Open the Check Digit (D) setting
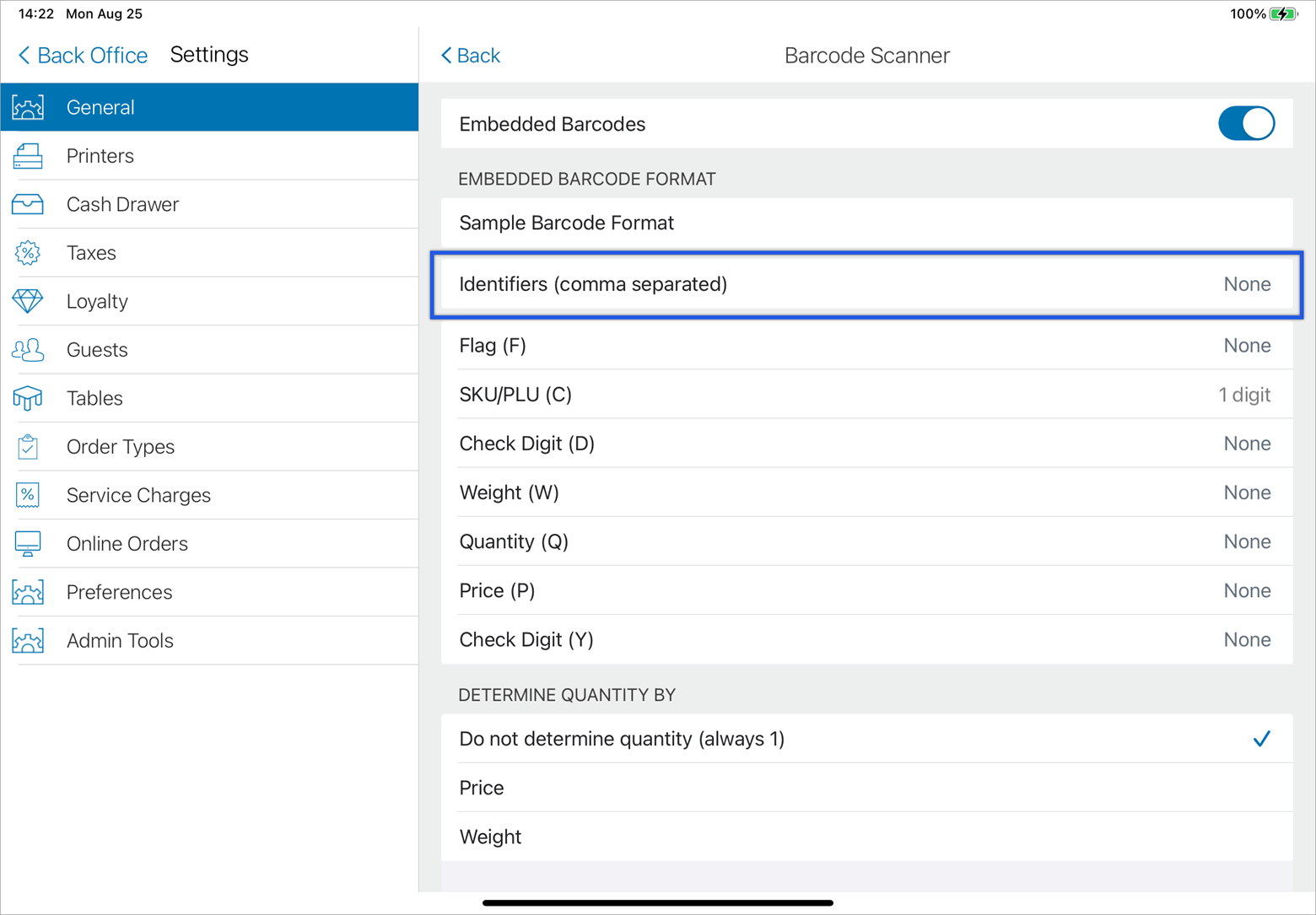The image size is (1316, 915). click(x=866, y=444)
